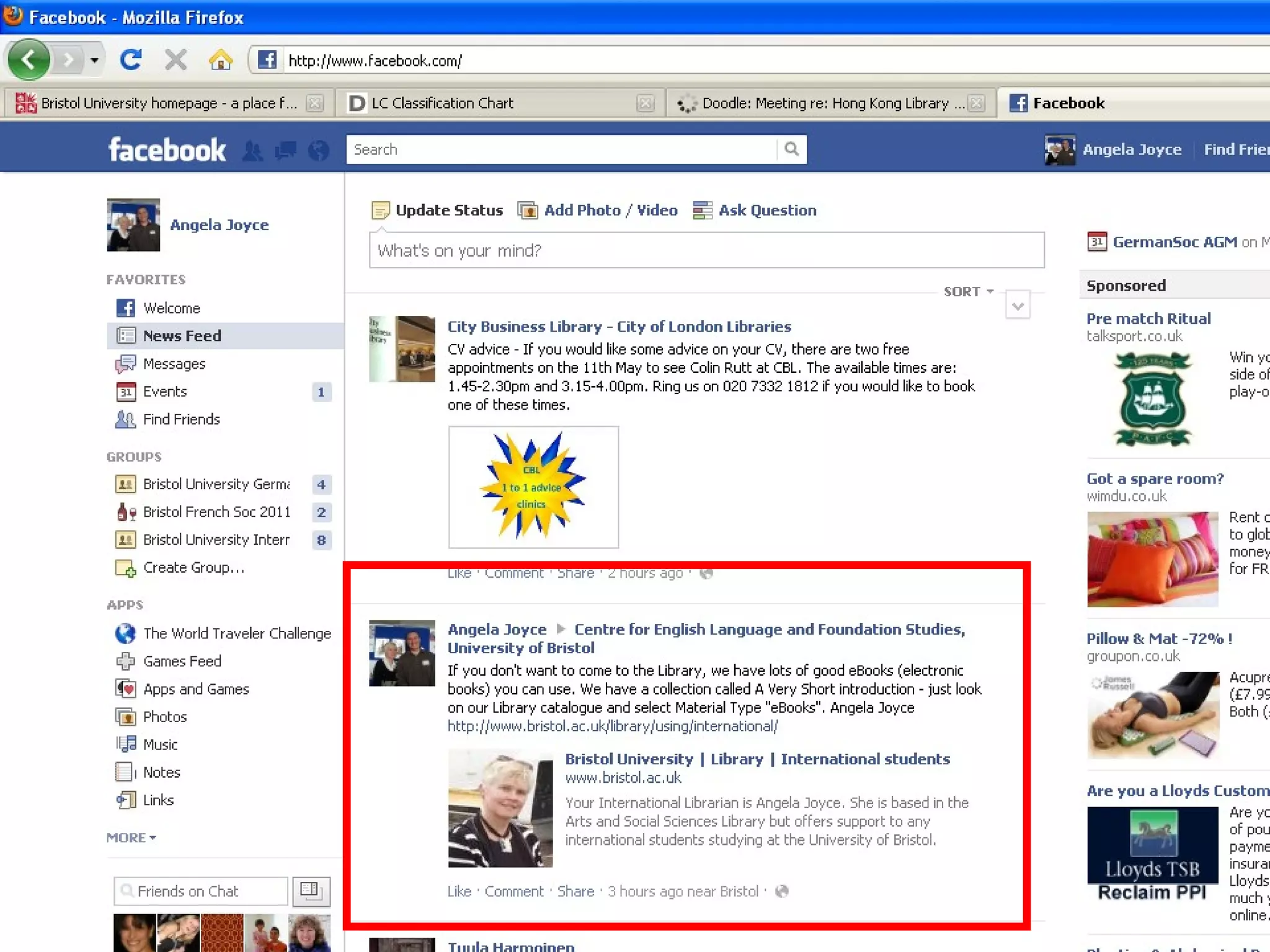Open post options chevron on City Business Library post

point(1017,306)
